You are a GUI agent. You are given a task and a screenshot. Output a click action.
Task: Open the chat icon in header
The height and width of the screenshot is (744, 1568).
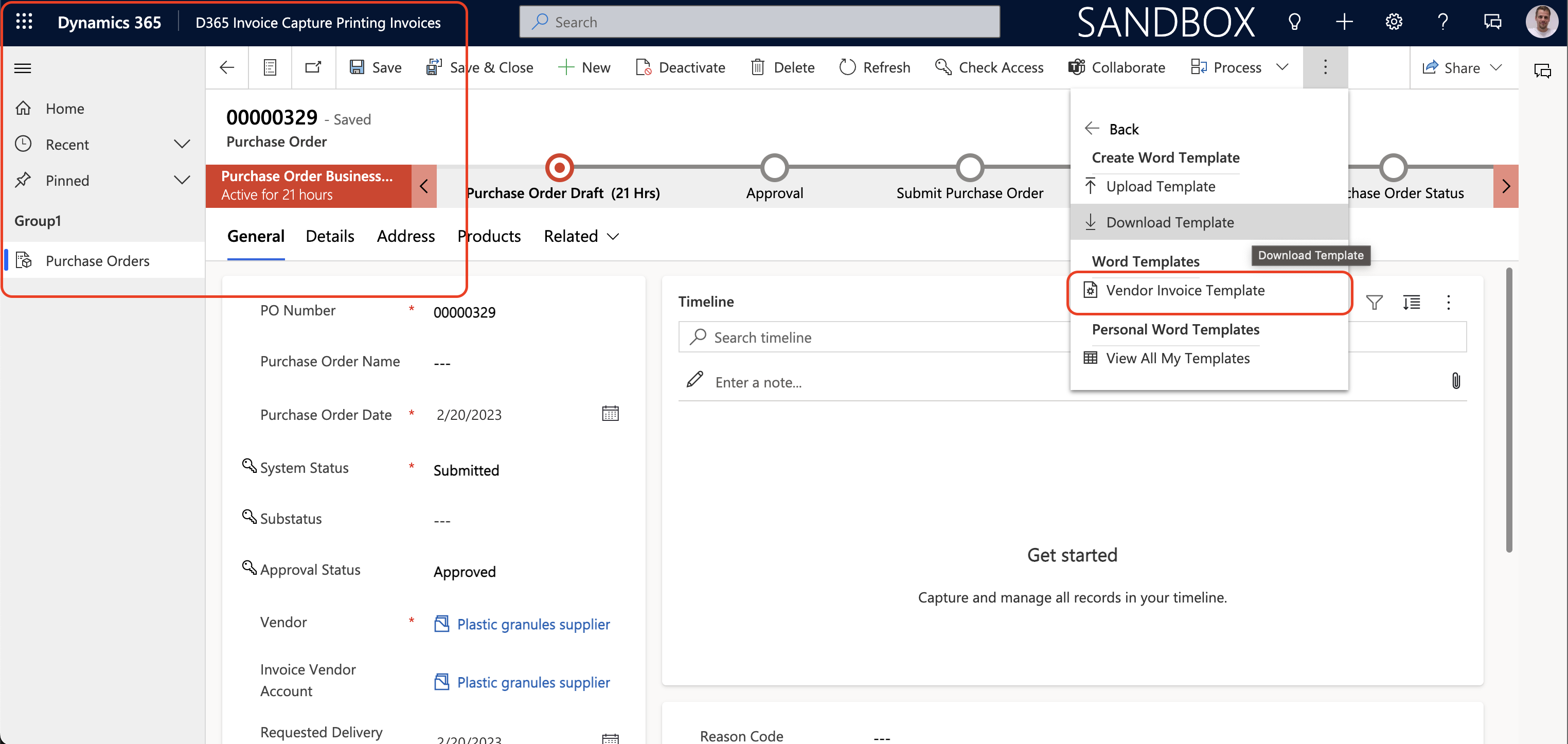click(1492, 22)
